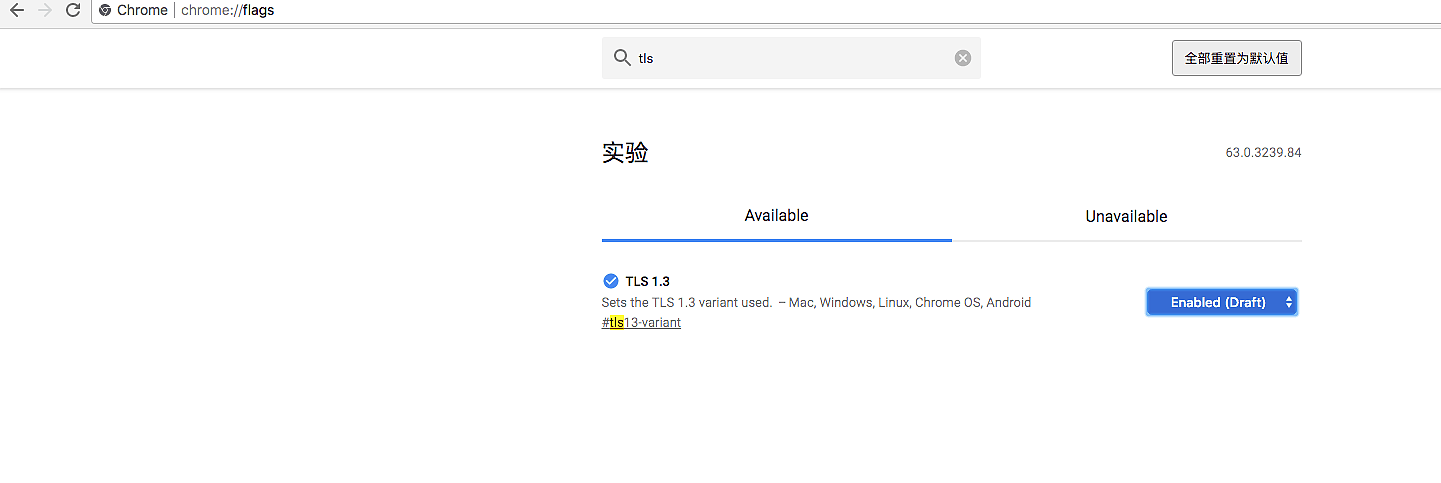Screen dimensions: 1441x483
Task: Click the magnifier icon in the flags search box
Action: pos(621,58)
